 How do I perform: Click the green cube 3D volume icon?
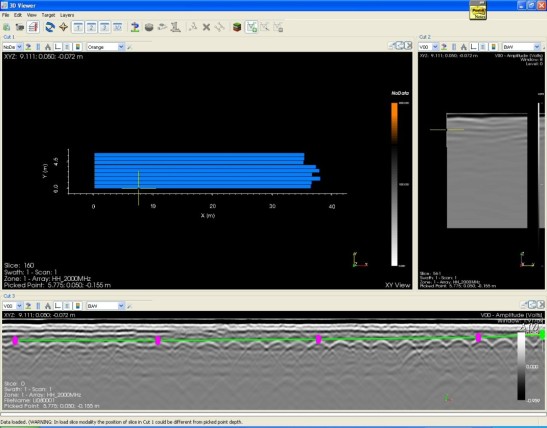coord(237,27)
